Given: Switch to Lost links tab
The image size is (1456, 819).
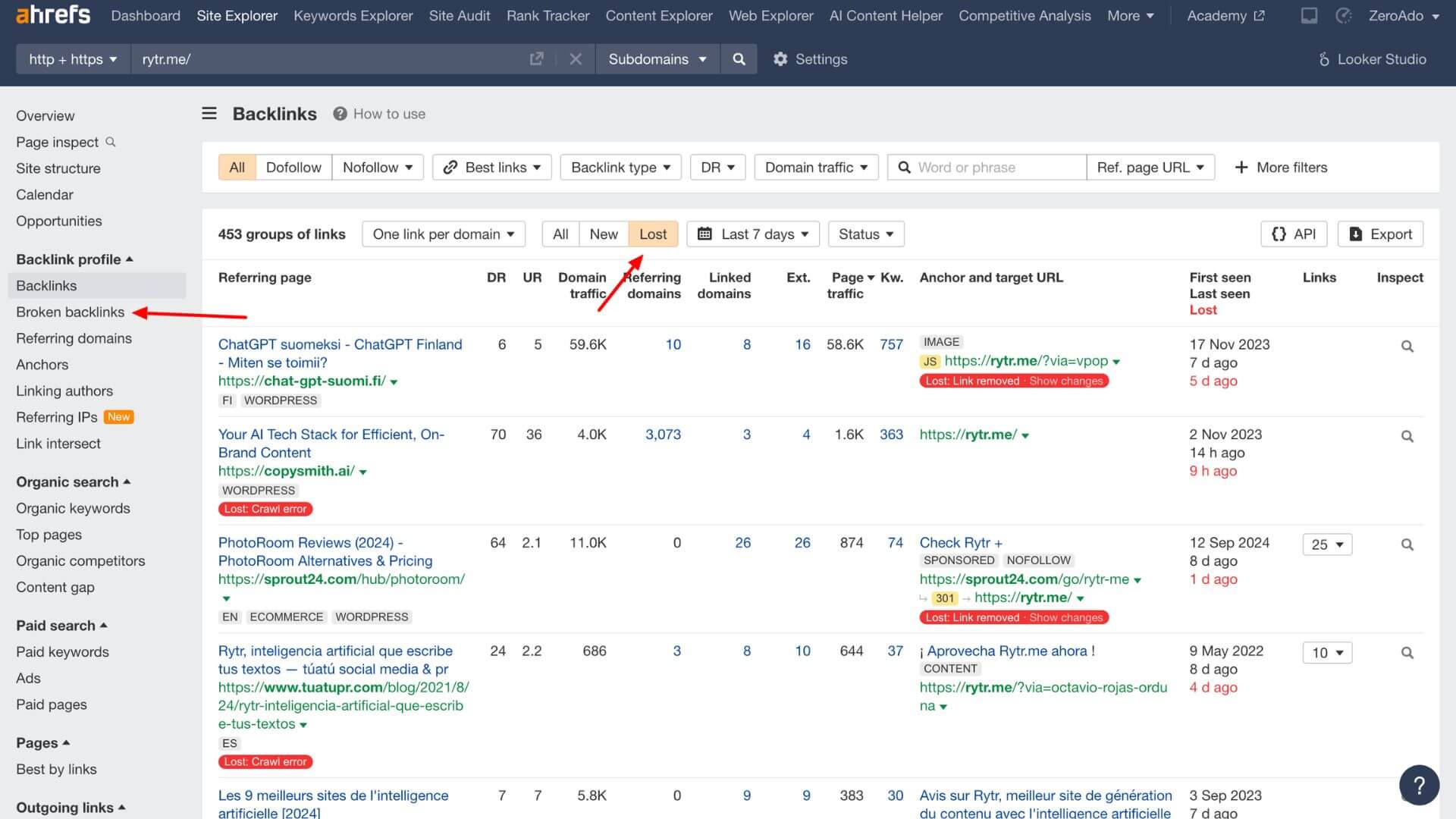Looking at the screenshot, I should [x=653, y=234].
